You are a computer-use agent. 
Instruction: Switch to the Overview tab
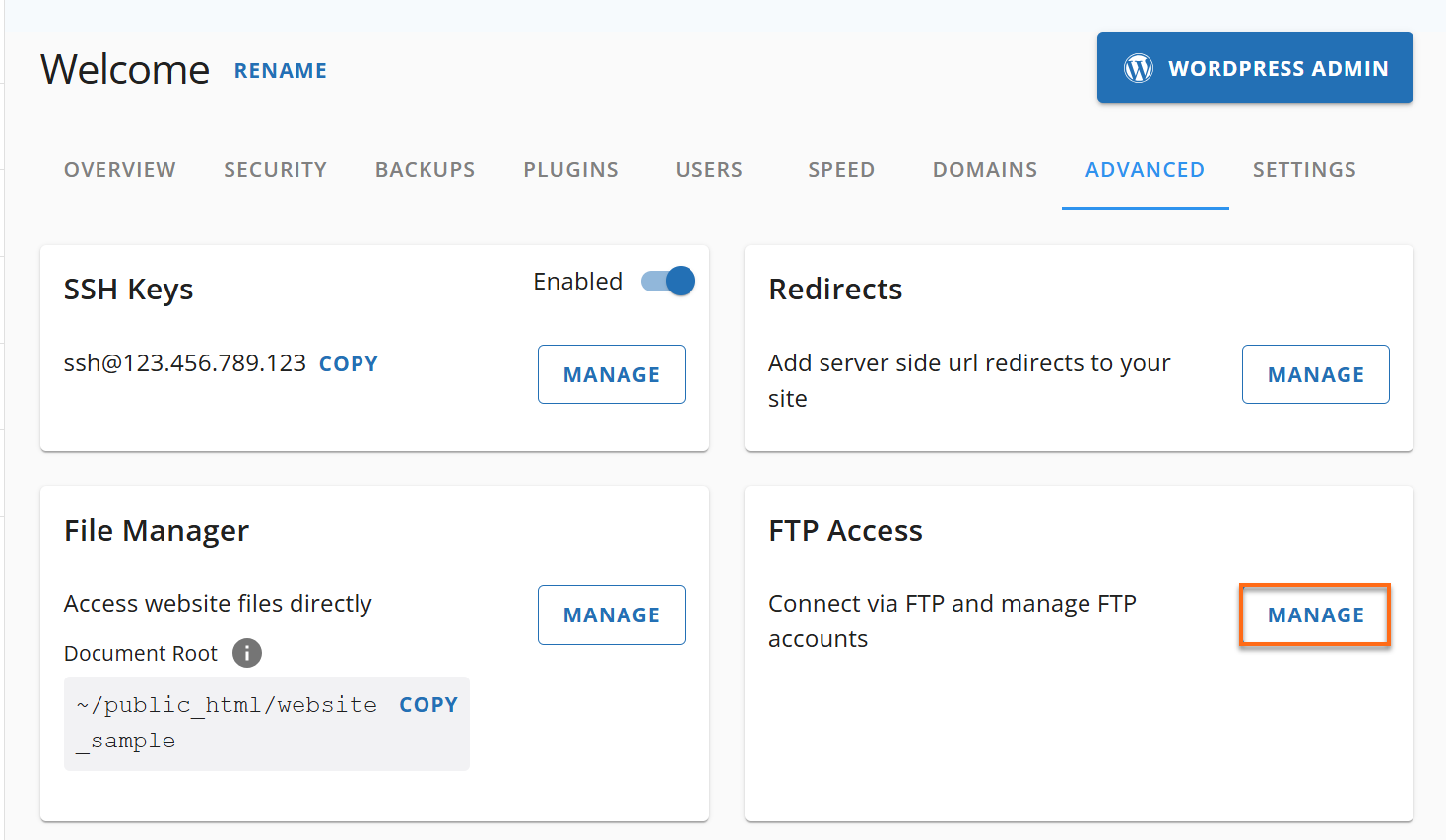point(120,170)
